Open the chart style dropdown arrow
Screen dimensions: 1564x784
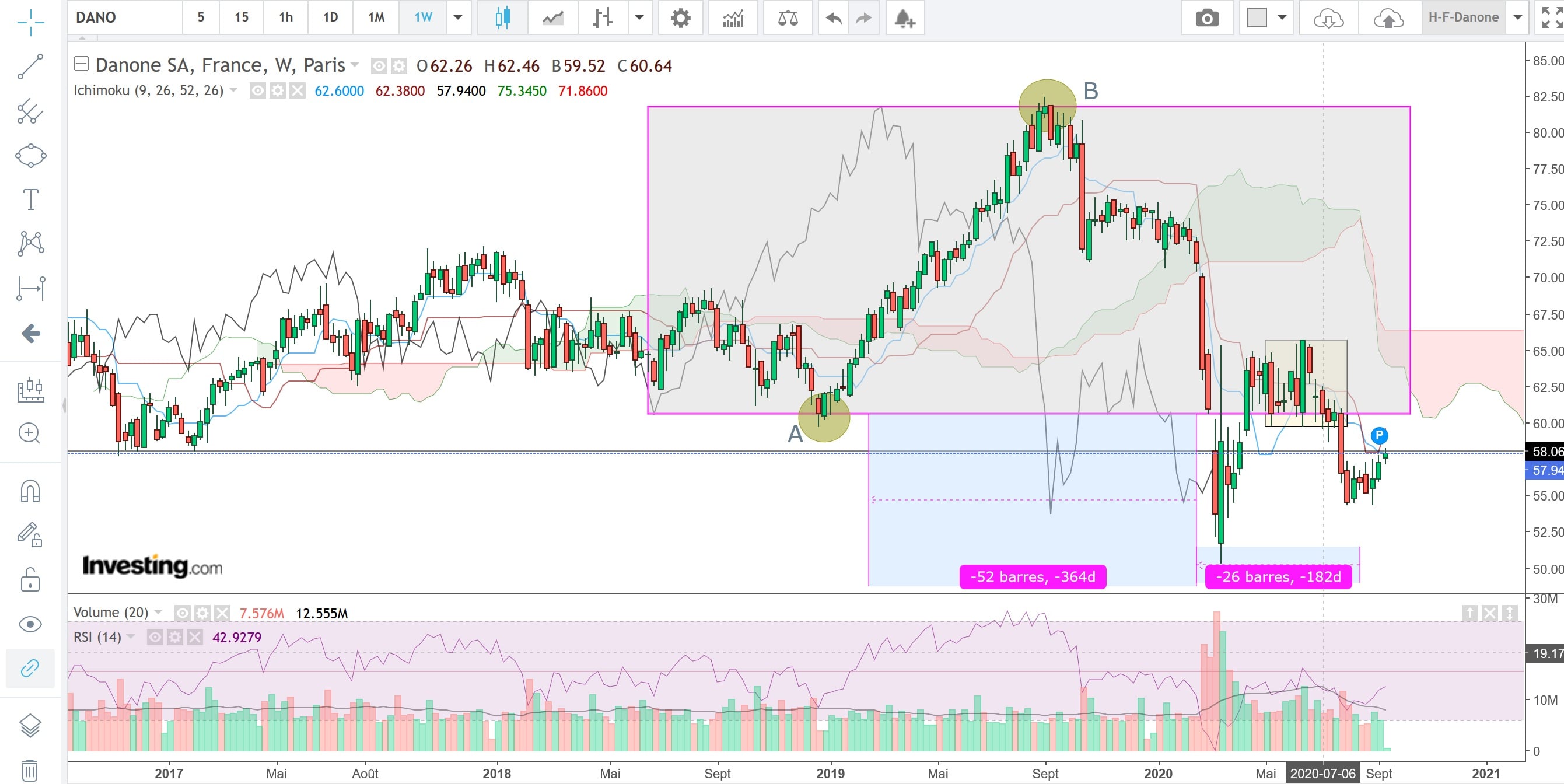tap(639, 17)
